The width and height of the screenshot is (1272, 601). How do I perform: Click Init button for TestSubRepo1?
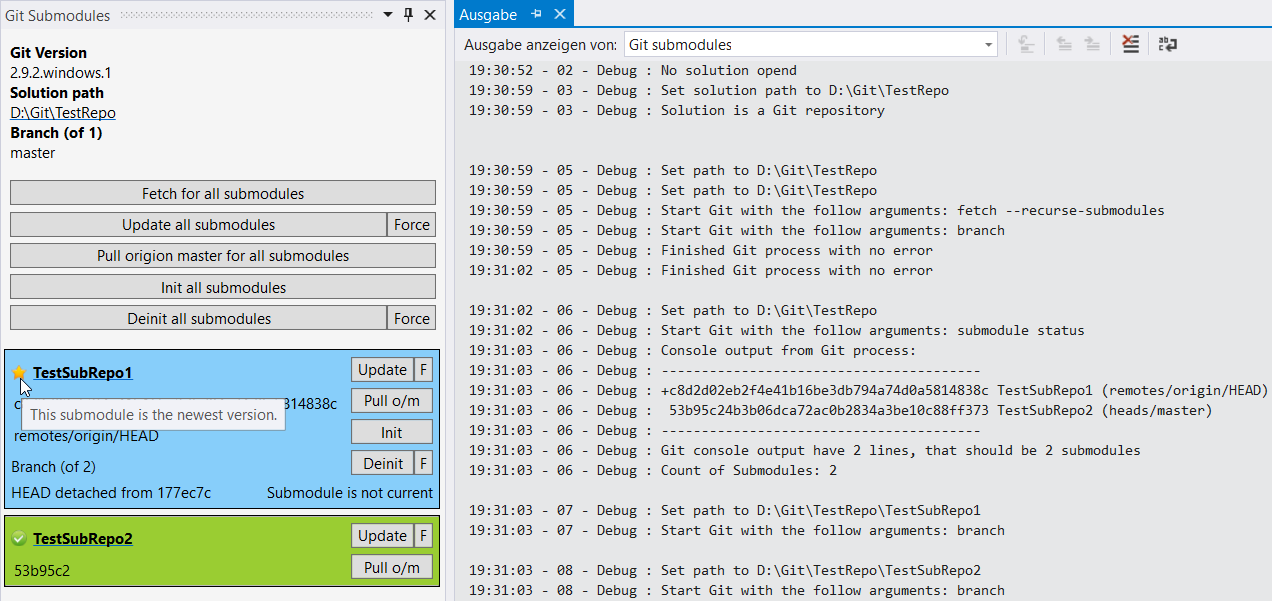(x=392, y=432)
